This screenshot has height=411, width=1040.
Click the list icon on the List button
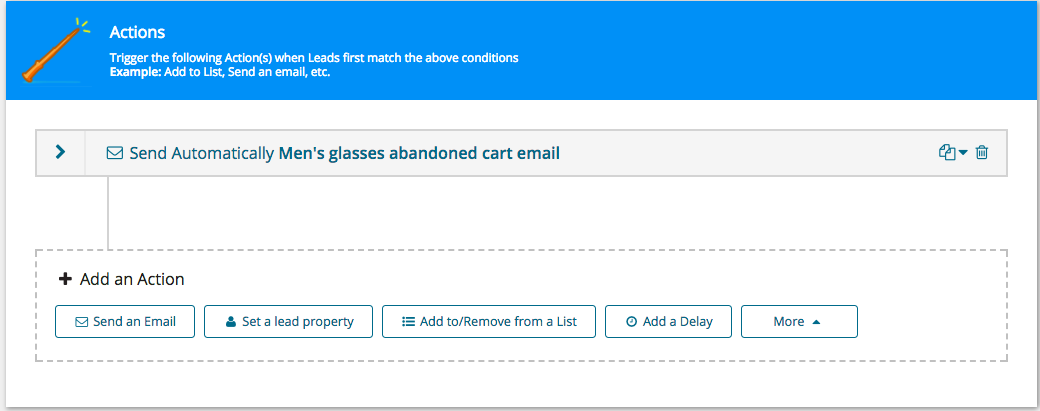(408, 322)
